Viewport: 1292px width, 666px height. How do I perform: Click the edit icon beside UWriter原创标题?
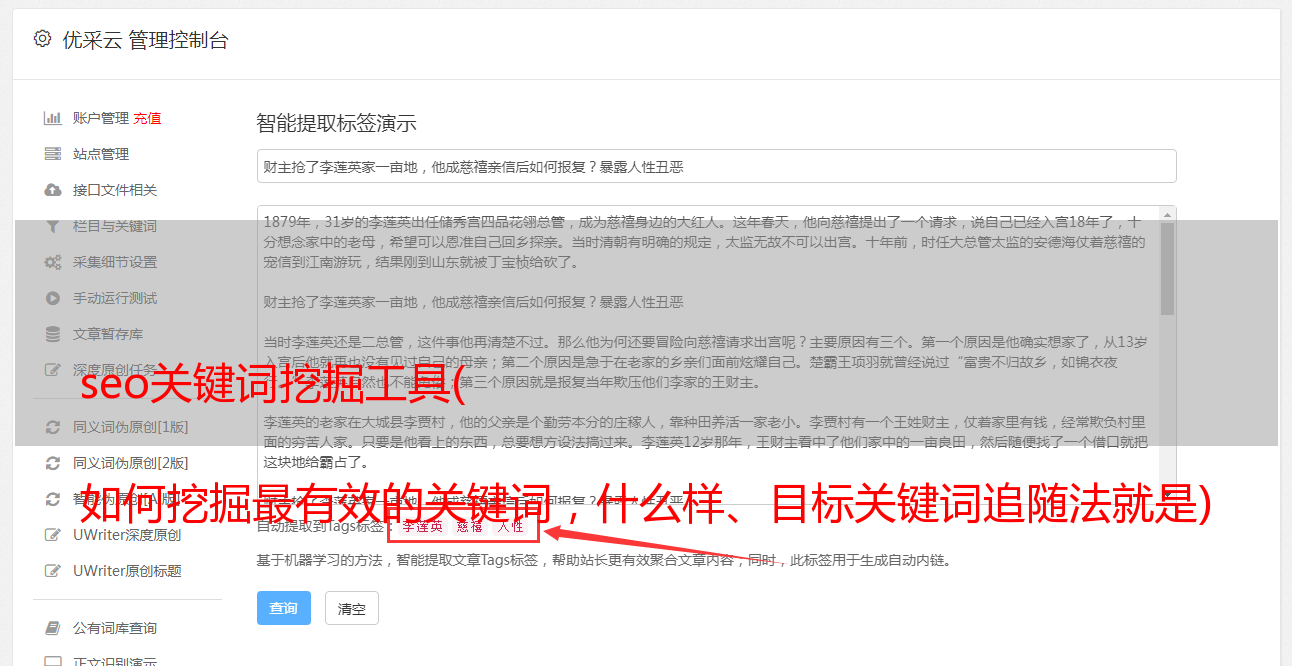53,571
